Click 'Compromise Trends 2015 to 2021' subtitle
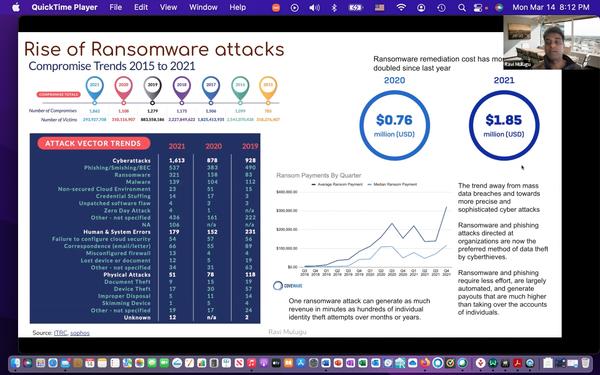This screenshot has width=600, height=375. [112, 66]
